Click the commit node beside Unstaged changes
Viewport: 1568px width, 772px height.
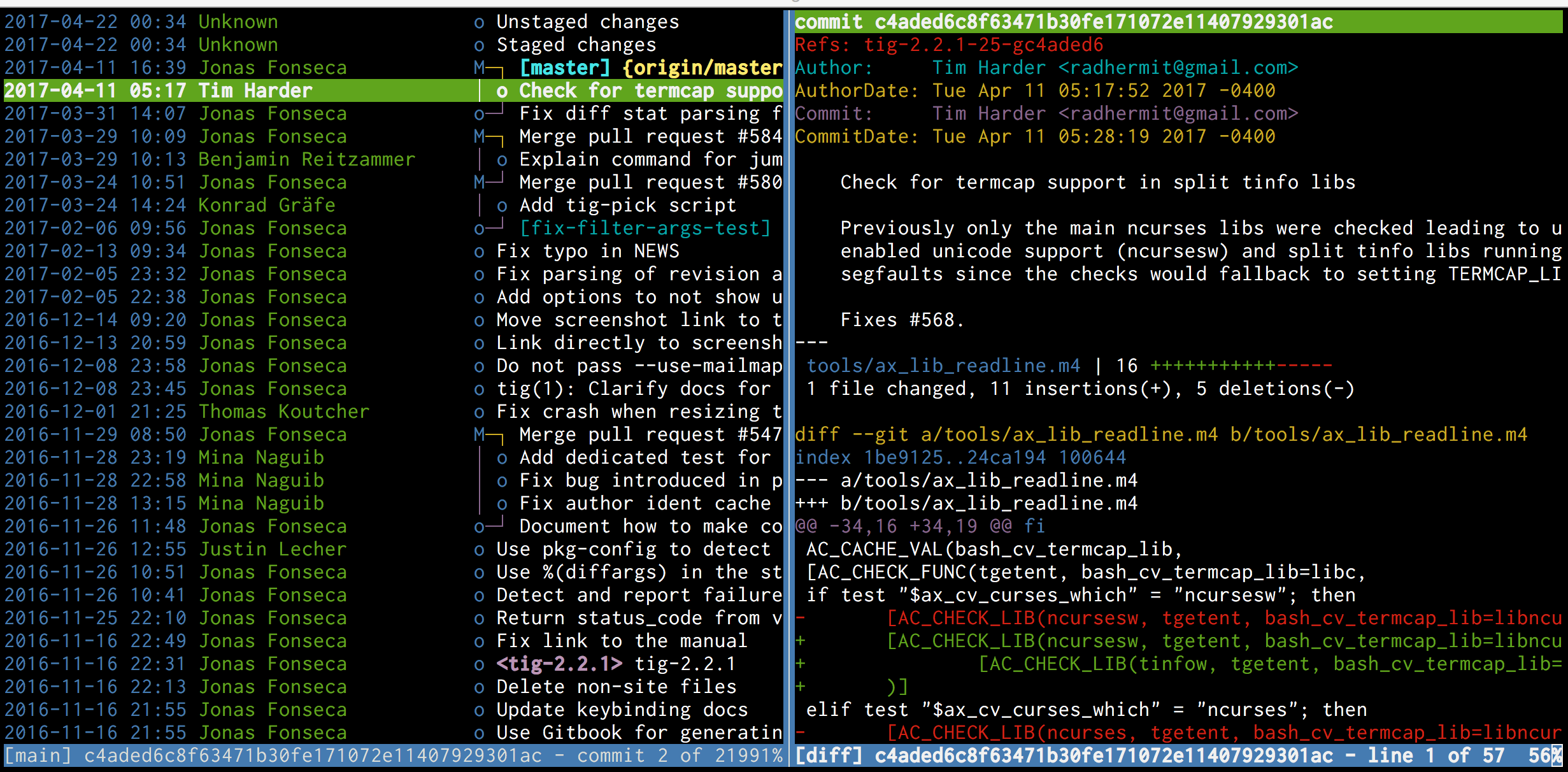479,22
